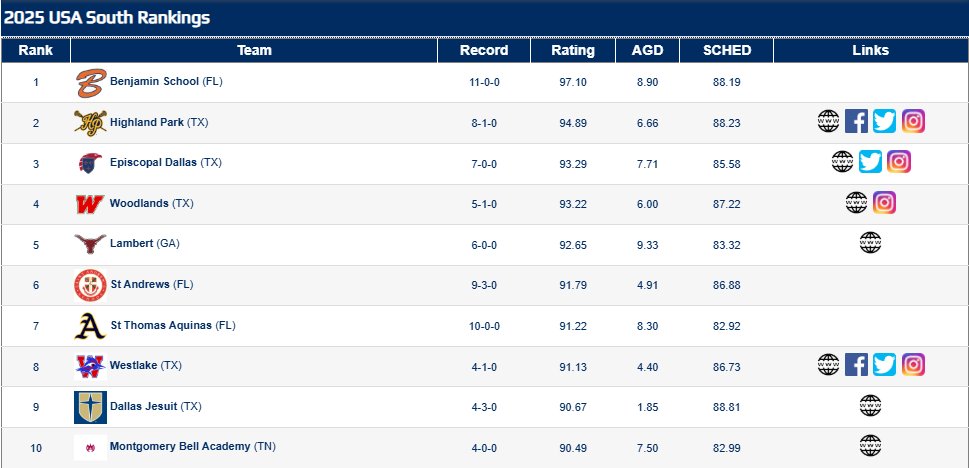Open Woodlands Instagram icon
Image resolution: width=969 pixels, height=468 pixels.
884,202
